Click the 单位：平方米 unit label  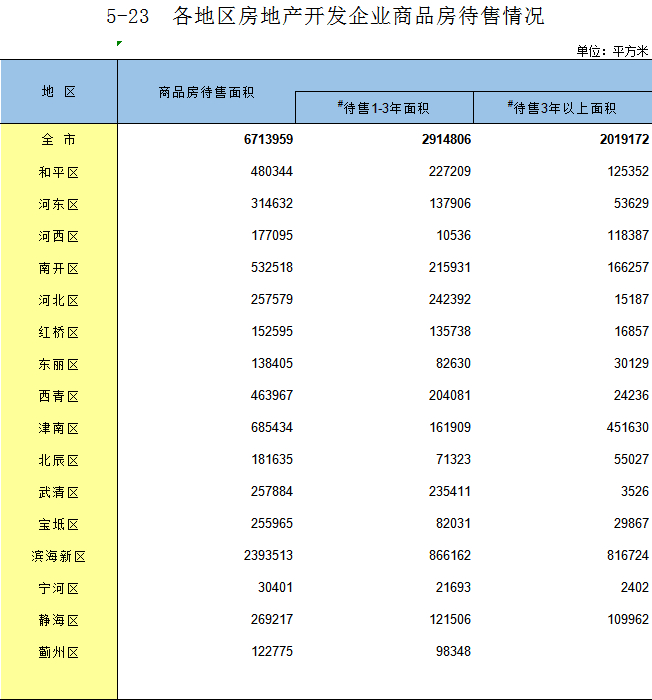612,51
